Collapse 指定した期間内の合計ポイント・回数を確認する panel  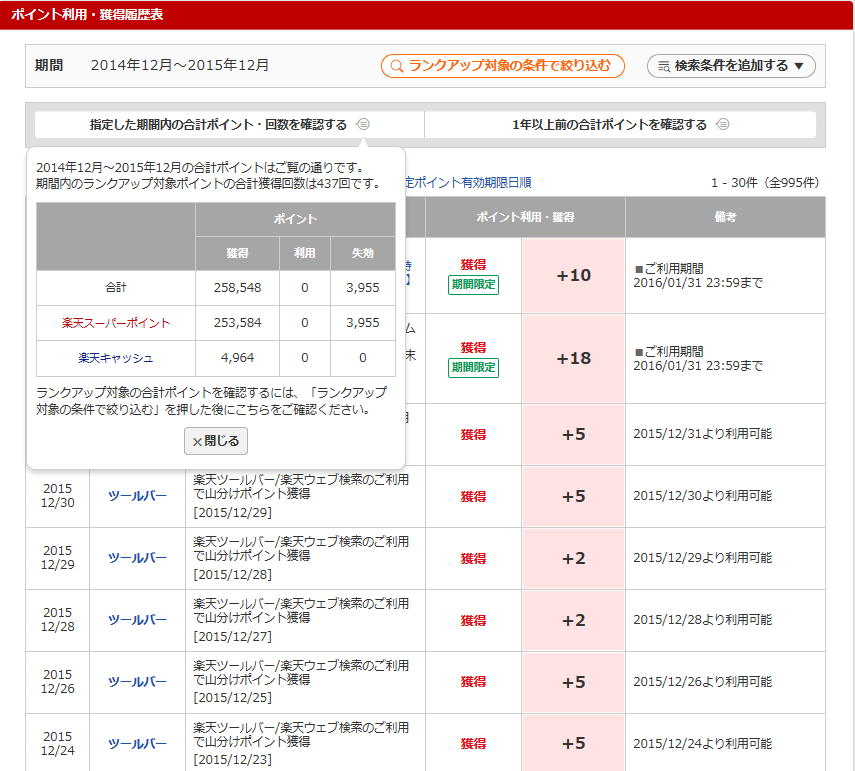230,125
